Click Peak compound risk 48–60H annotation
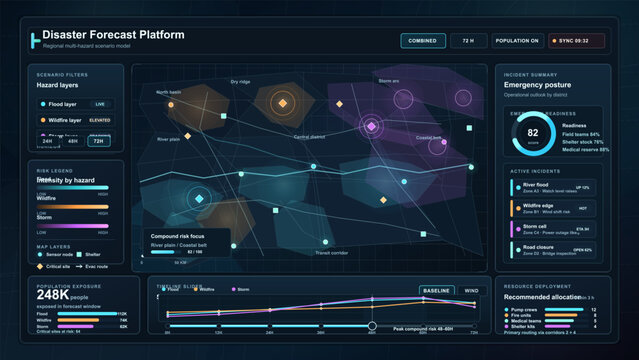Viewport: 639px width, 360px height. click(x=423, y=329)
